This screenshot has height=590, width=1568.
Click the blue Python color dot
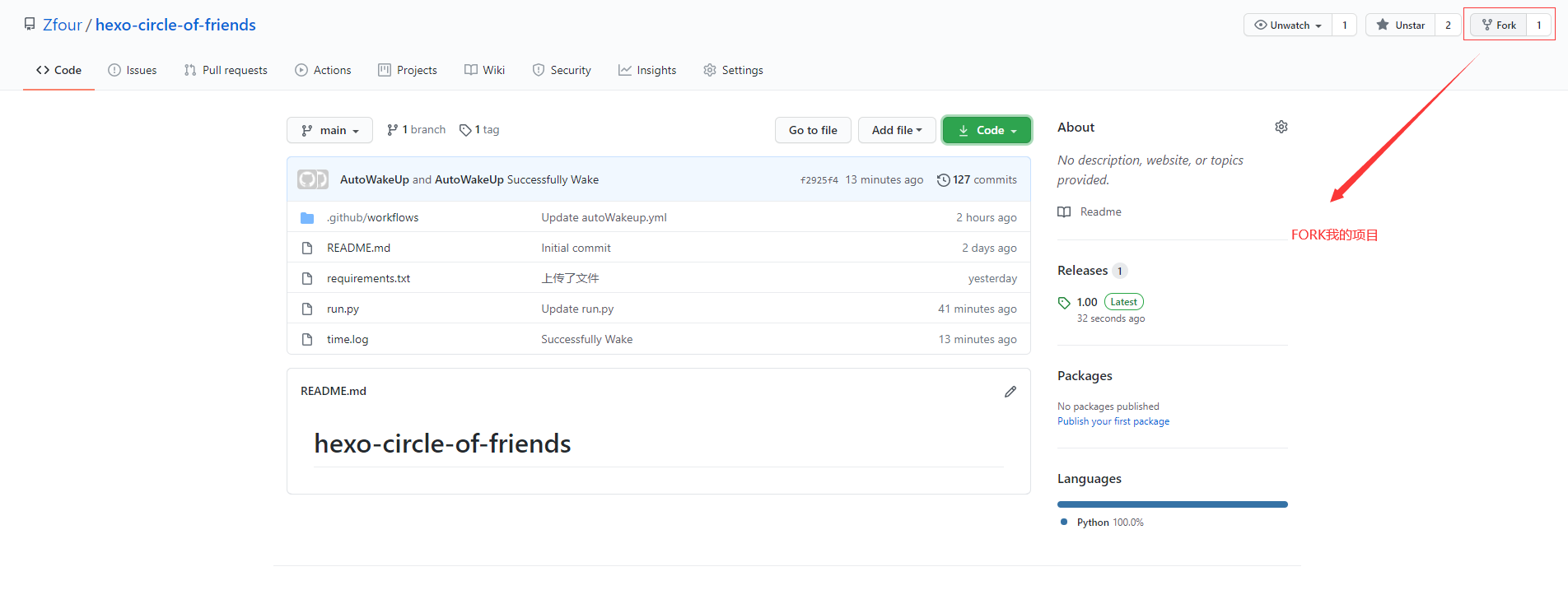click(x=1064, y=522)
